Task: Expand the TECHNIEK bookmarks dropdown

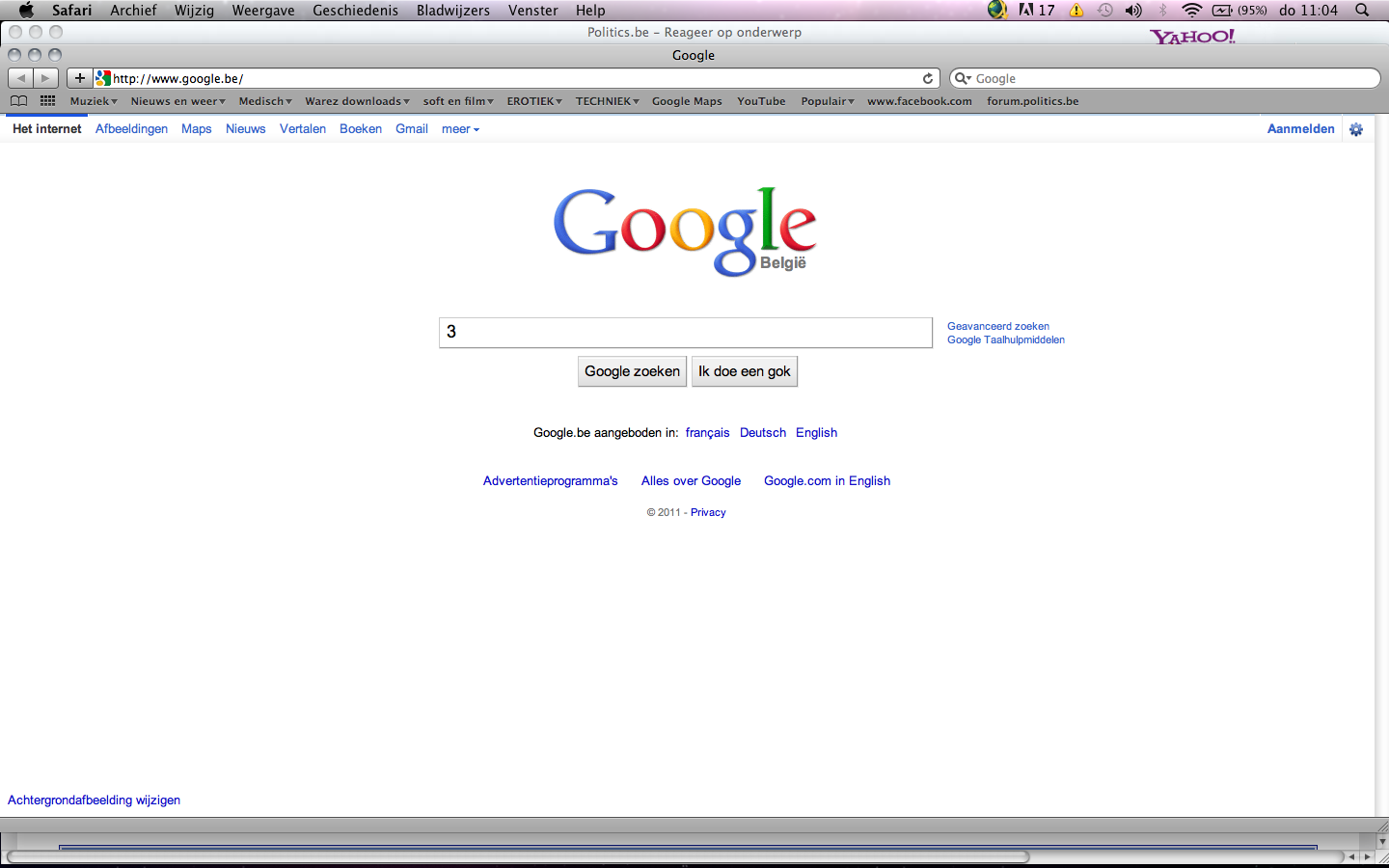Action: pyautogui.click(x=607, y=101)
